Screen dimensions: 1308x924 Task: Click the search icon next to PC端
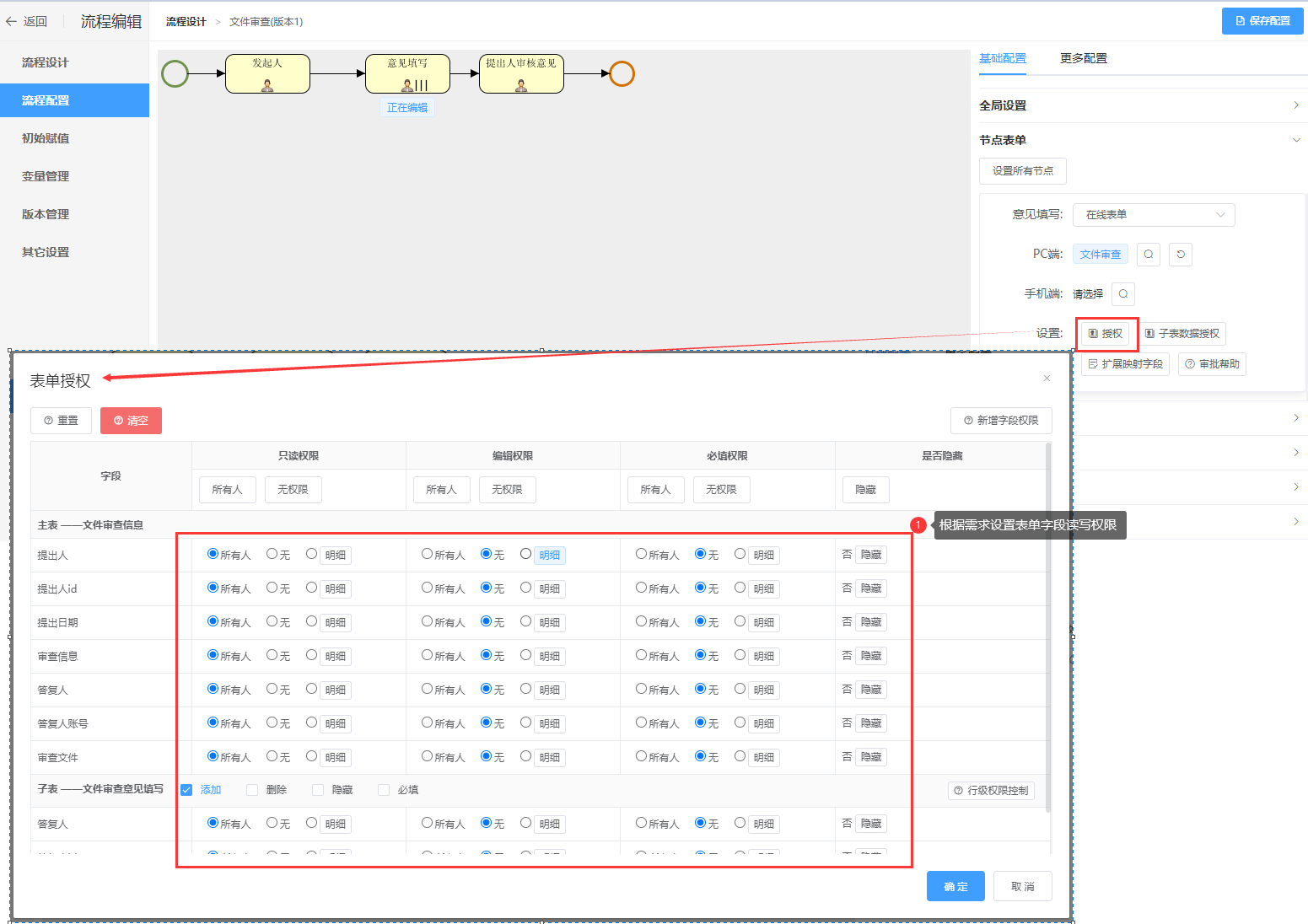point(1148,255)
